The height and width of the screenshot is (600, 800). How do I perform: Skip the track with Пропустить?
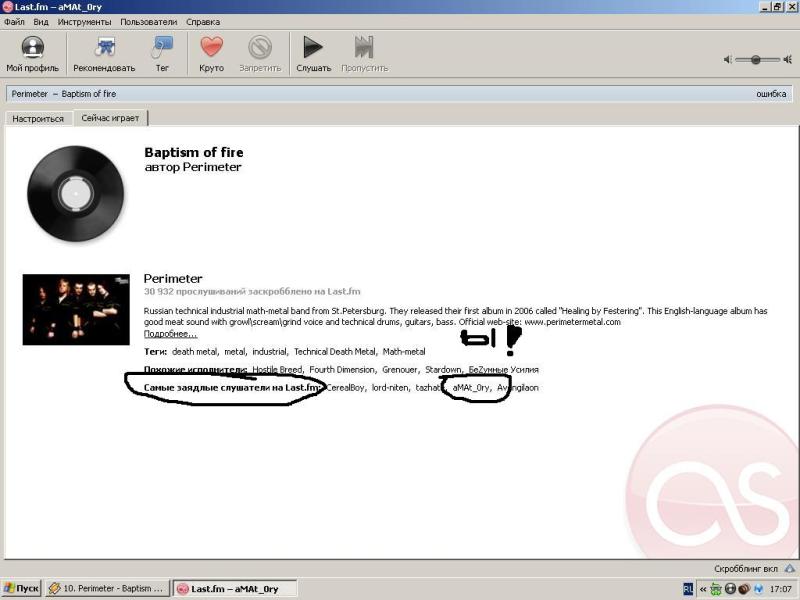(x=364, y=54)
